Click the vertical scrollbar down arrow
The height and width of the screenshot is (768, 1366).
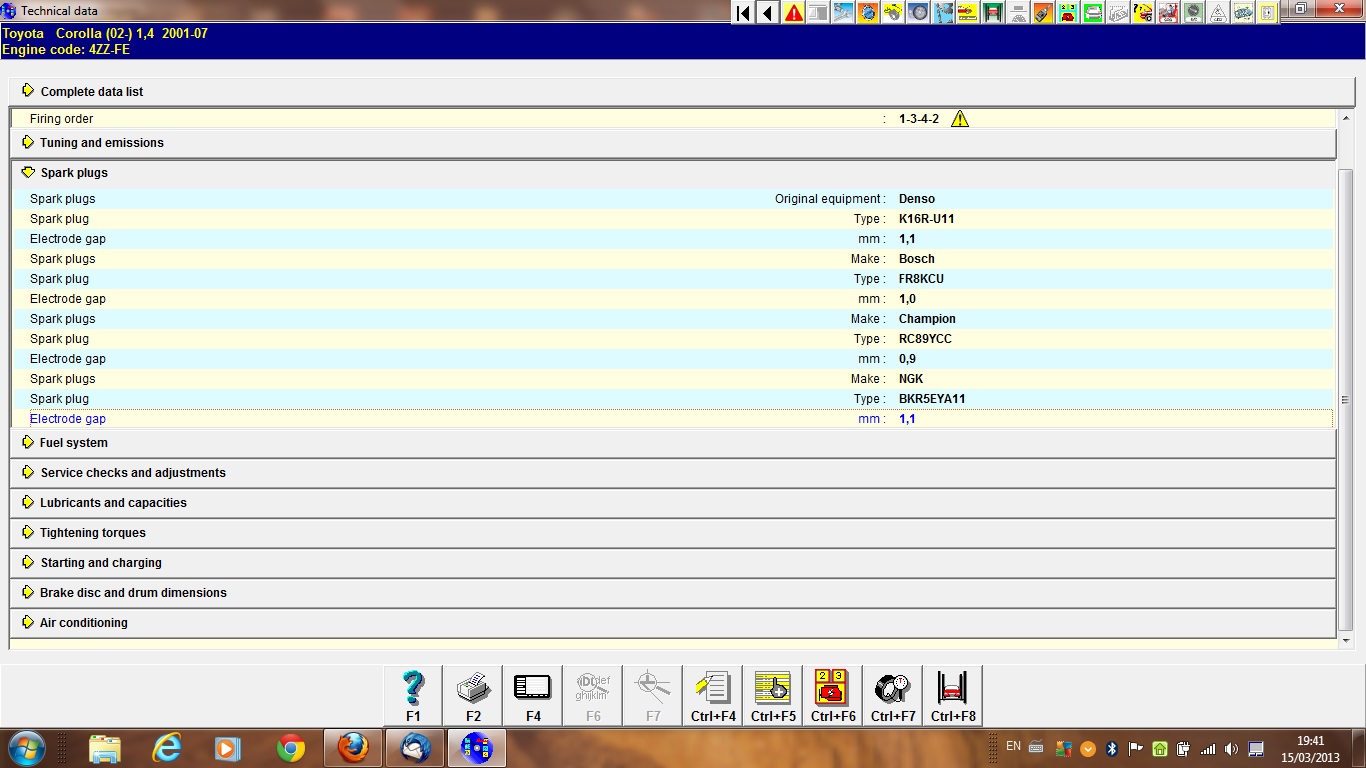1346,640
